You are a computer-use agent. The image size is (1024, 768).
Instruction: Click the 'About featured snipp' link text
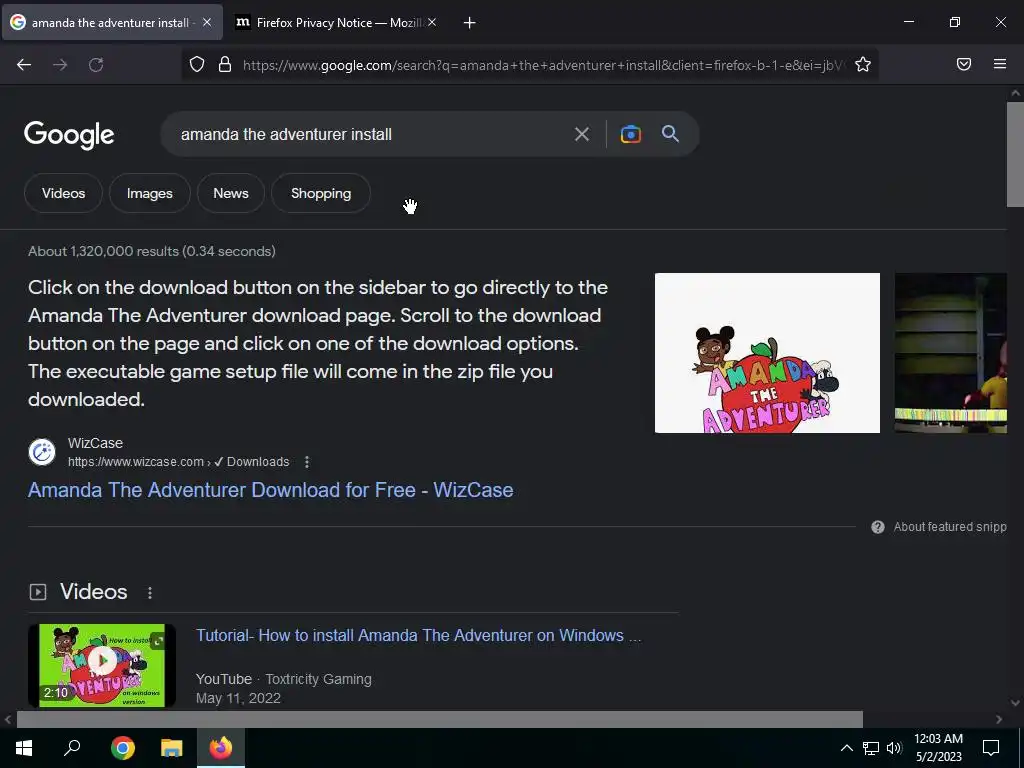click(x=950, y=527)
